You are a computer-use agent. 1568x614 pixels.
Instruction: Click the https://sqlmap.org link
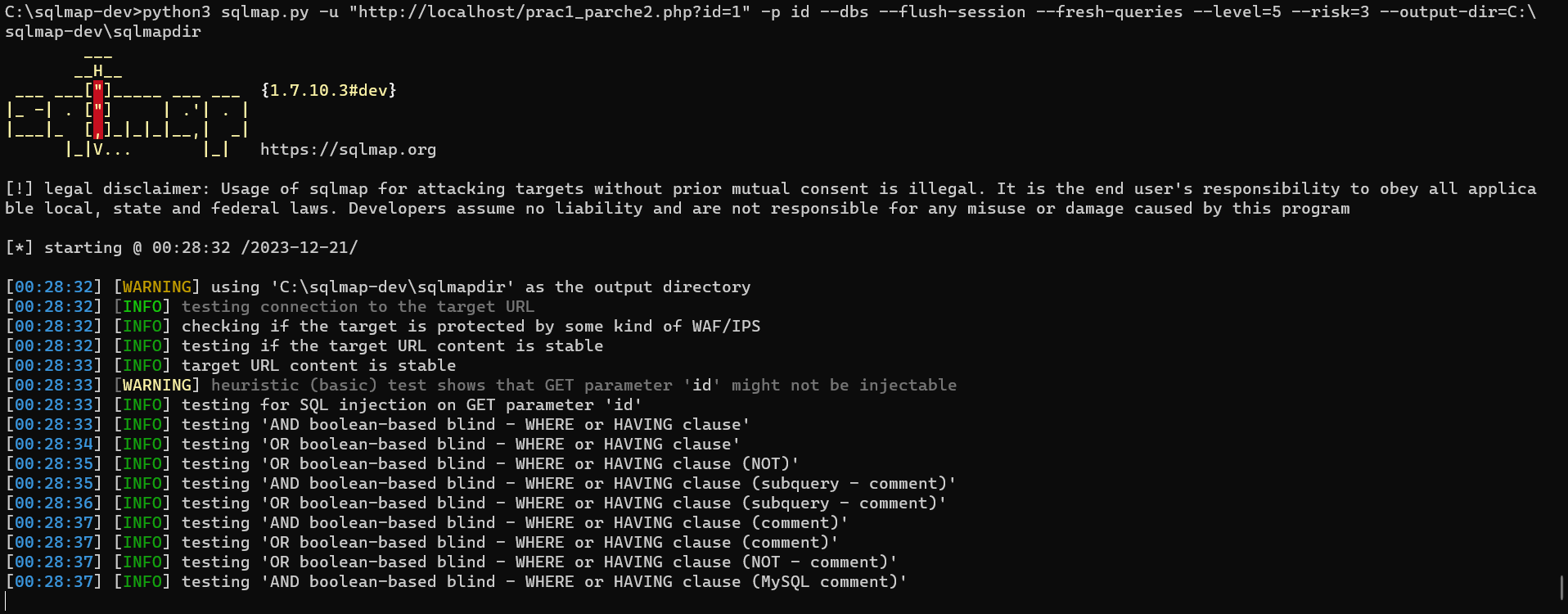point(348,149)
